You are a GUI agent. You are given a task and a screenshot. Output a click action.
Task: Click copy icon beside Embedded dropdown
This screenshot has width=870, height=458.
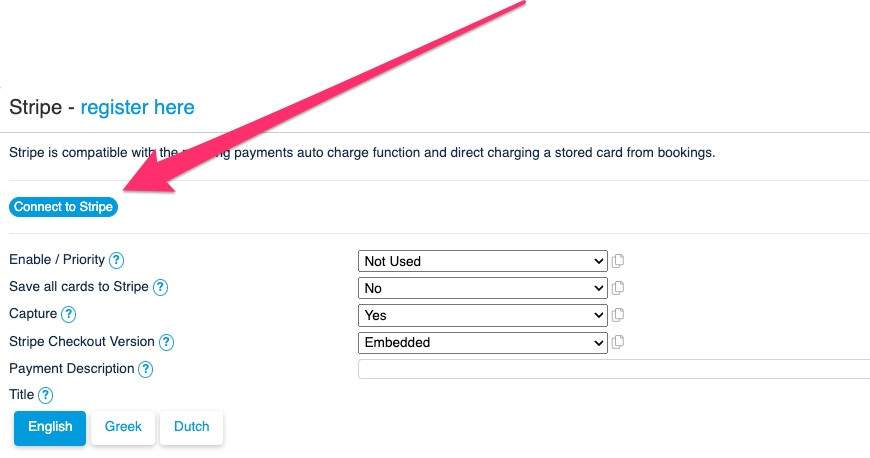coord(618,342)
